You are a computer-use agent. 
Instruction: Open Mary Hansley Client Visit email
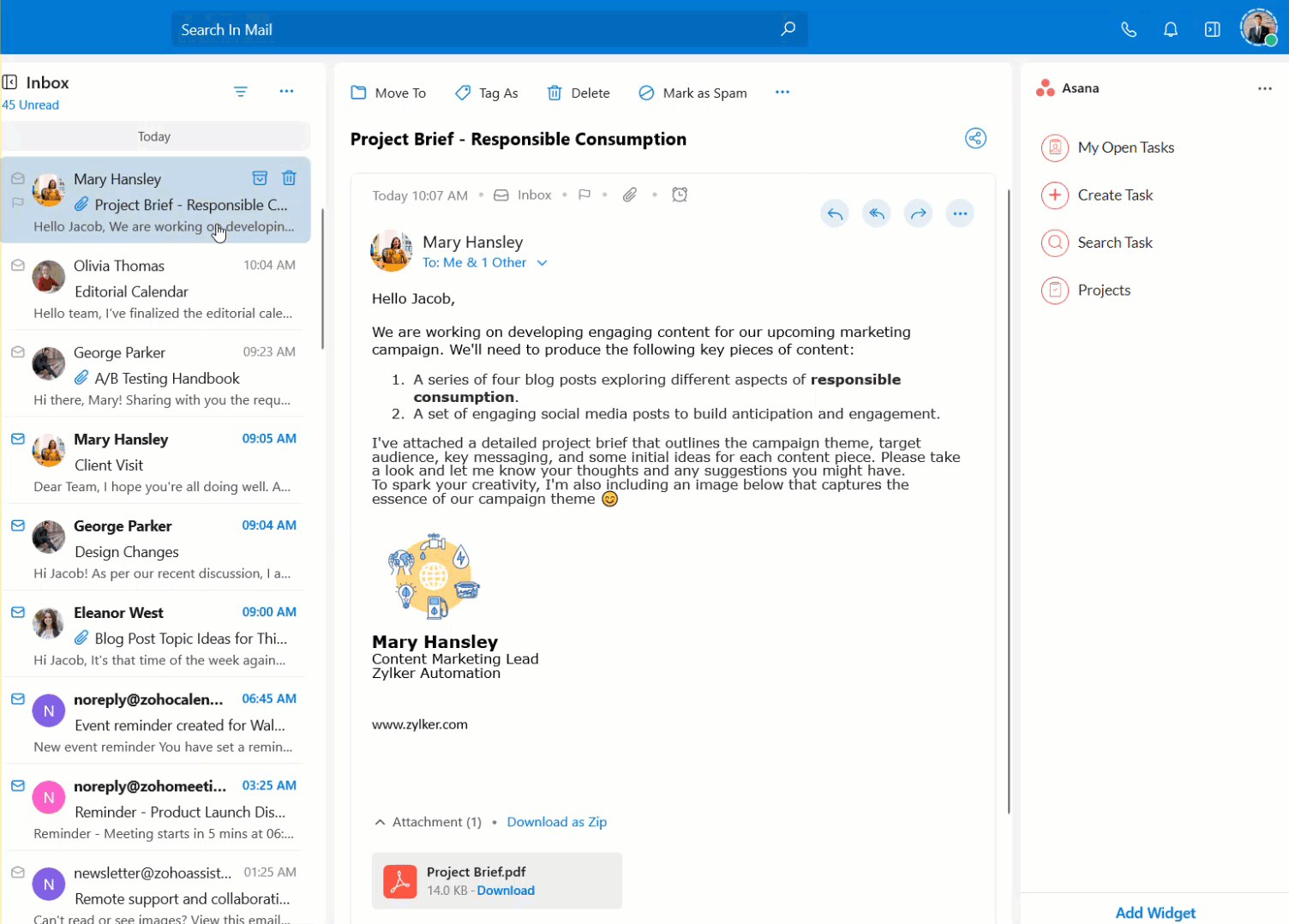pos(154,460)
